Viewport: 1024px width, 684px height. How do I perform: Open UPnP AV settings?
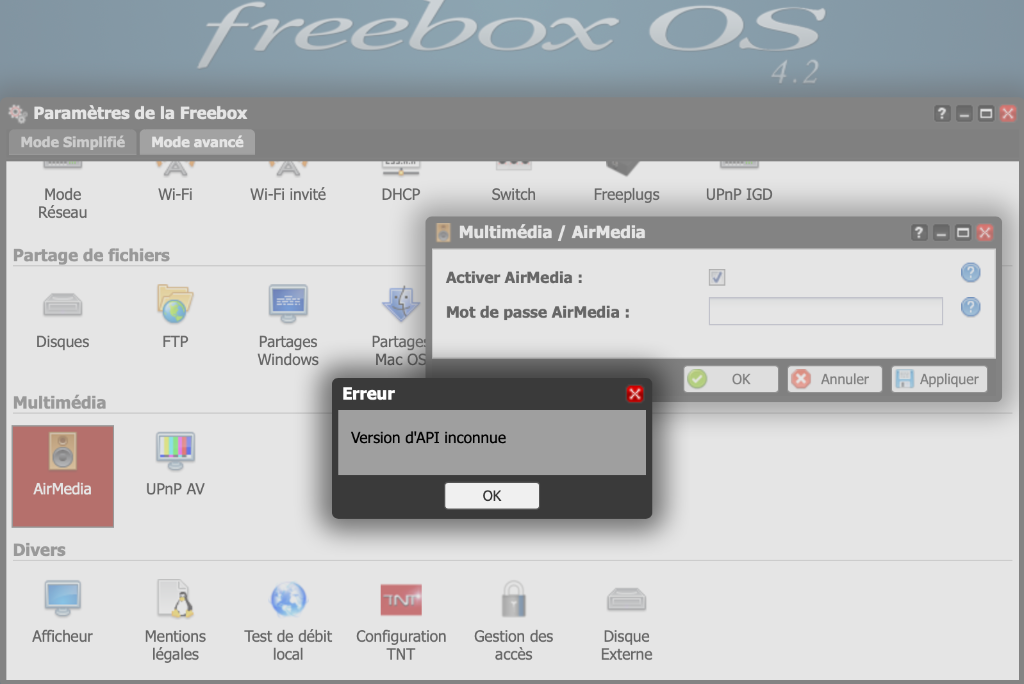[175, 464]
